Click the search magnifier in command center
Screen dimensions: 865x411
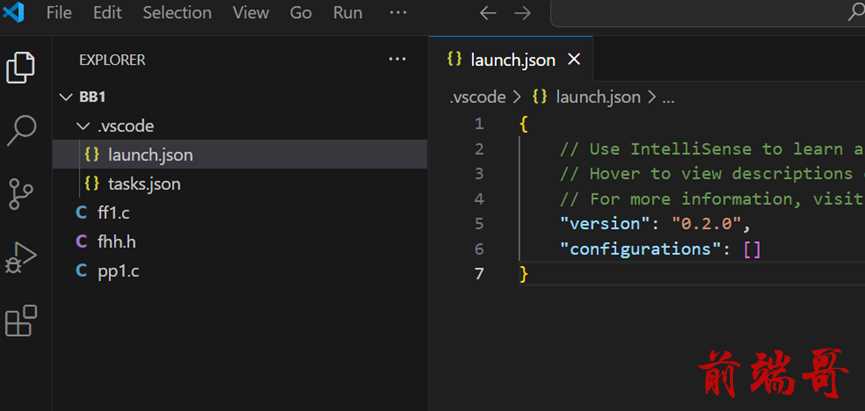[856, 12]
